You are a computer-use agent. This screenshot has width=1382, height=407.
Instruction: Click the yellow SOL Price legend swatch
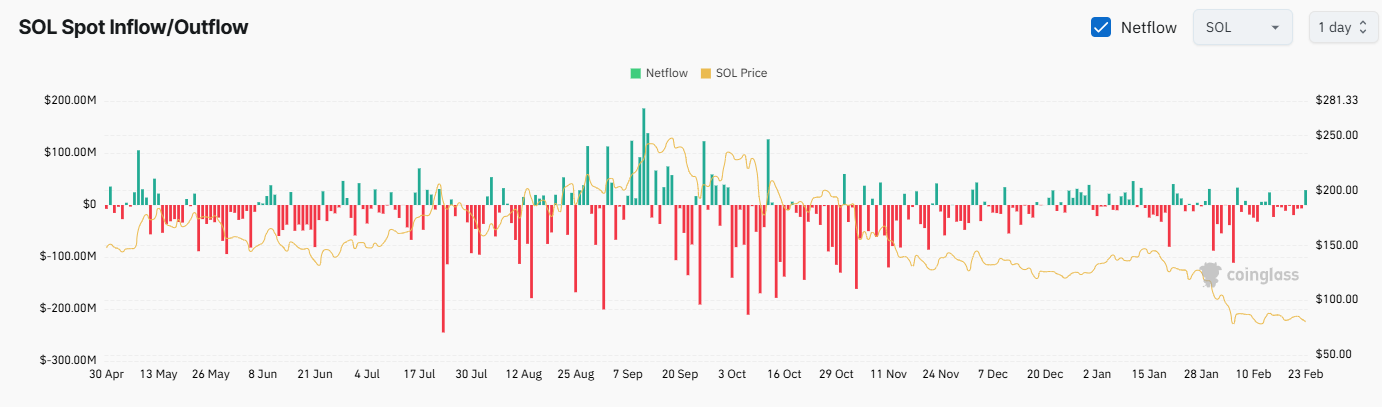pos(706,73)
